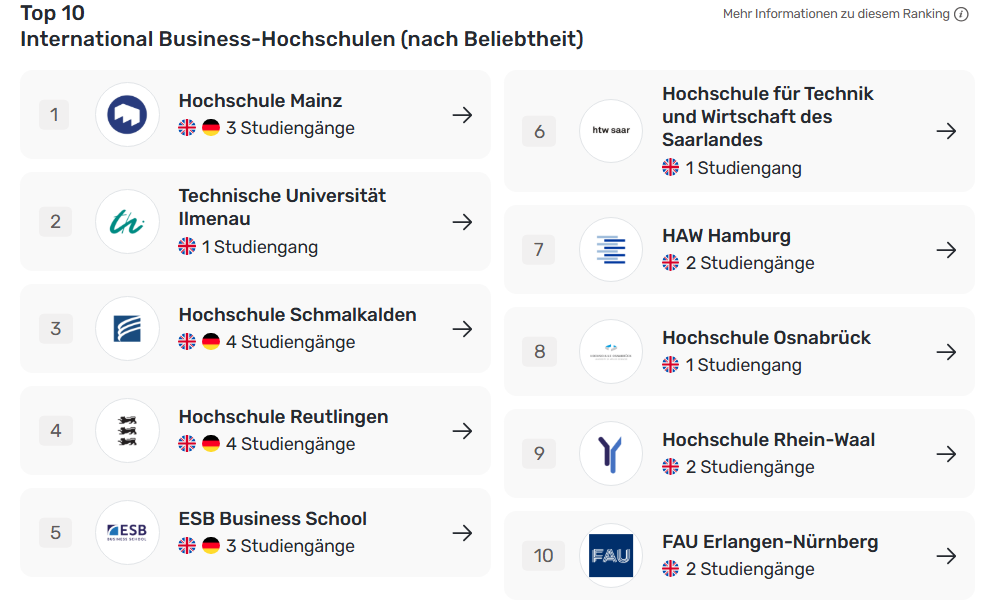The height and width of the screenshot is (616, 983).
Task: Click the HAW Hamburg heading
Action: (727, 236)
